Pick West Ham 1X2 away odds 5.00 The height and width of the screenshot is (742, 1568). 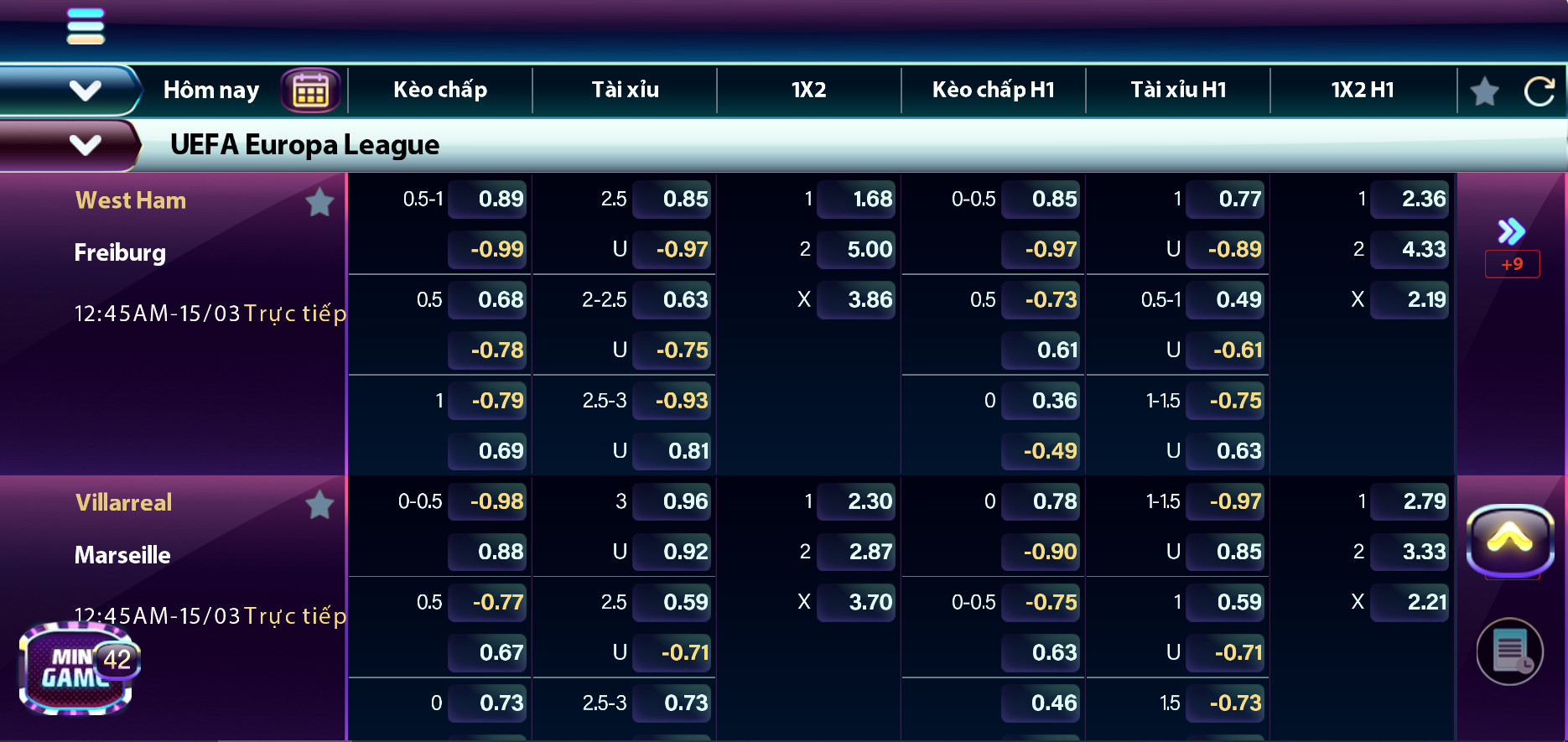[x=856, y=249]
